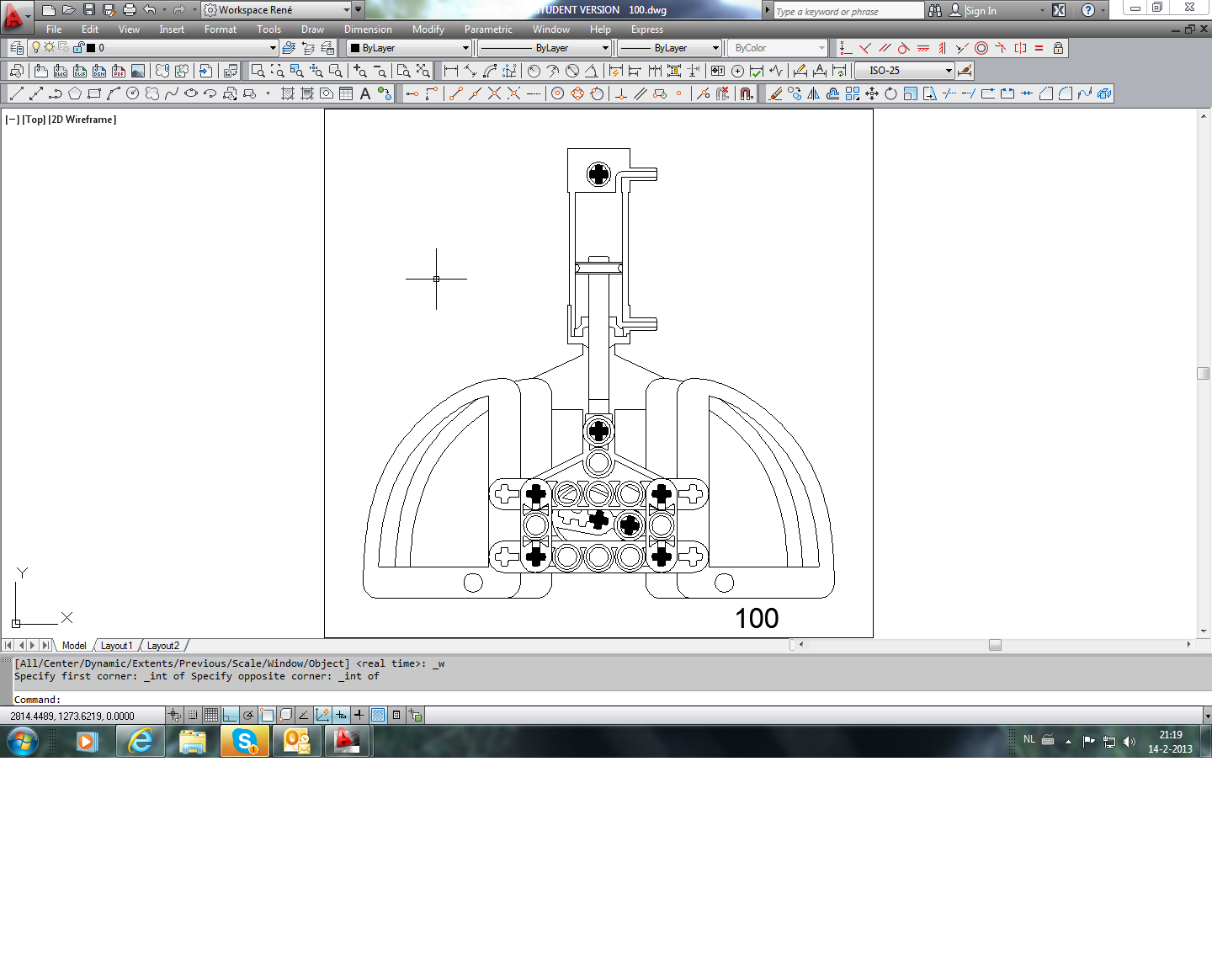The image size is (1212, 980).
Task: Open the layer 0 dropdown list
Action: point(152,48)
